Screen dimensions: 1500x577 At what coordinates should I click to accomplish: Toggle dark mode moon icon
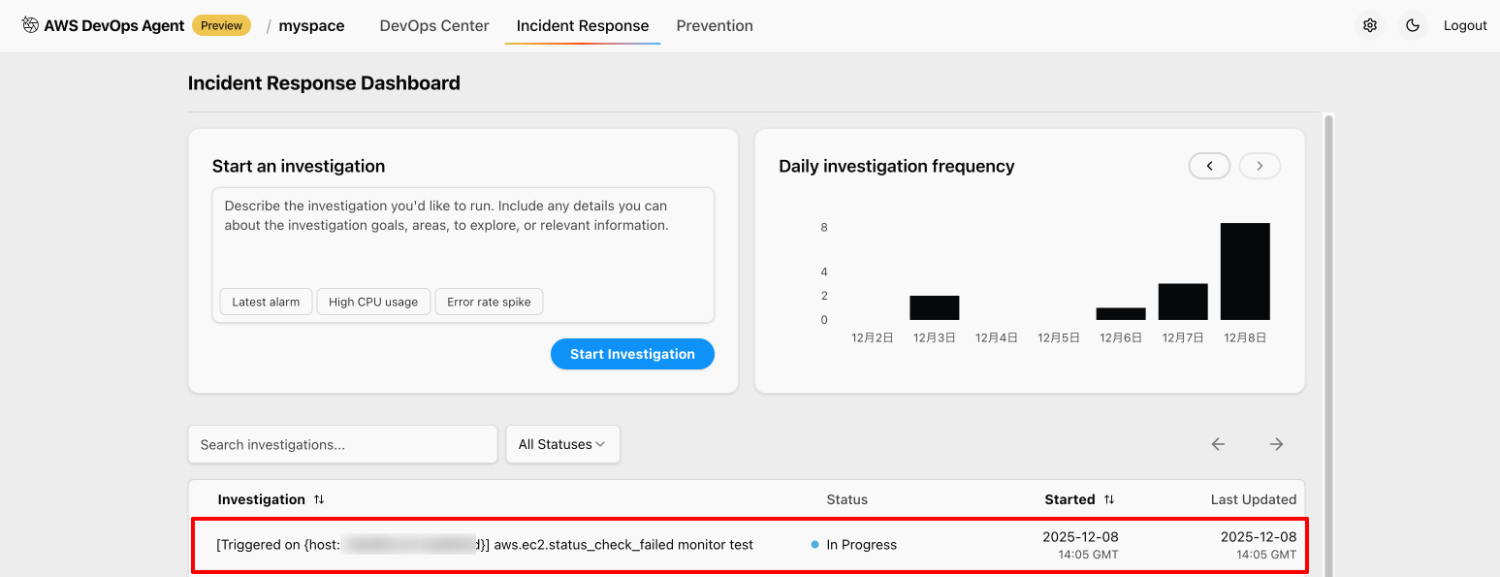pyautogui.click(x=1413, y=26)
